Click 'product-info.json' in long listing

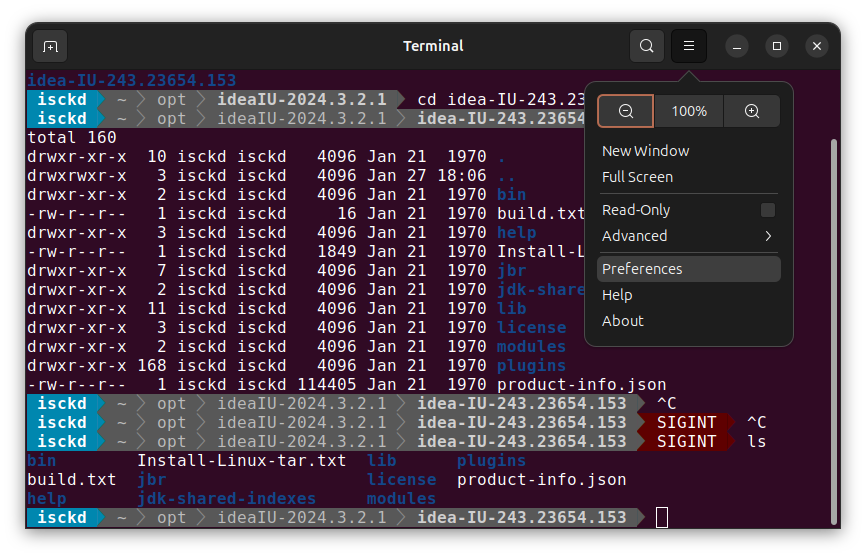pyautogui.click(x=582, y=384)
